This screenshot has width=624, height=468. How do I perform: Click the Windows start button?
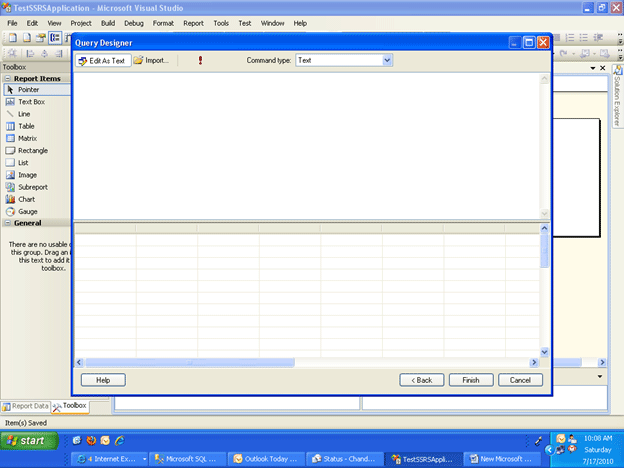(x=29, y=441)
